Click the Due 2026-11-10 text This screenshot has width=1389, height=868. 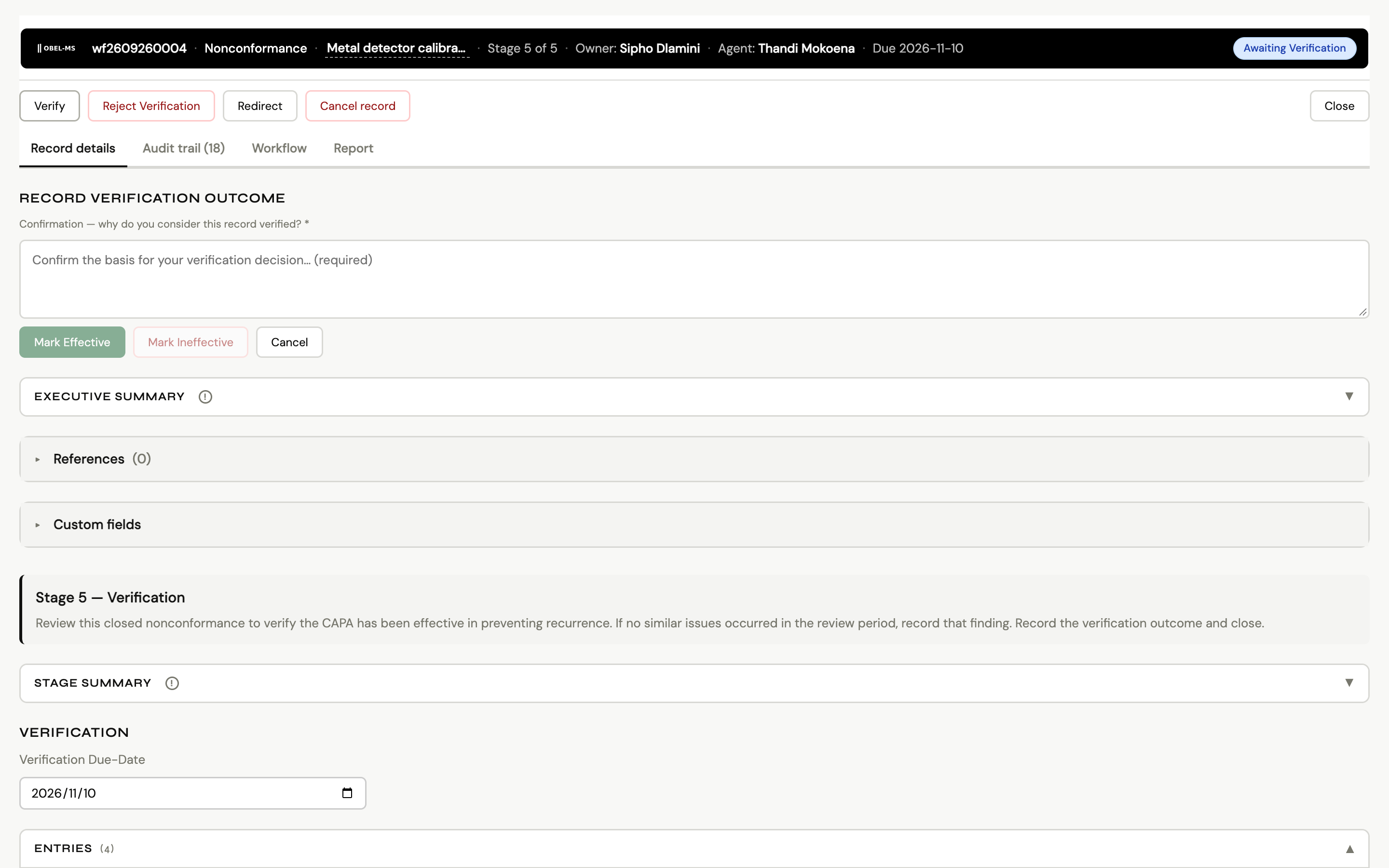point(918,48)
